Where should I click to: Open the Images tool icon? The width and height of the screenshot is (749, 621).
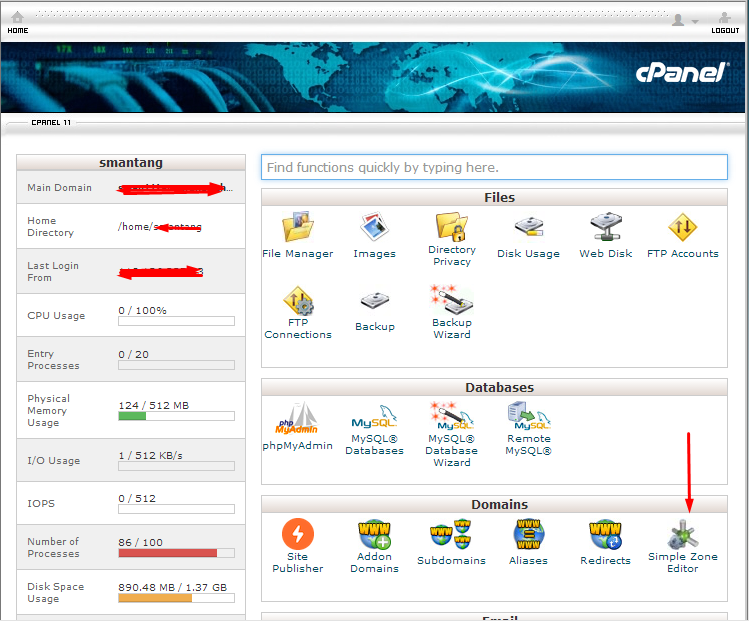point(374,226)
